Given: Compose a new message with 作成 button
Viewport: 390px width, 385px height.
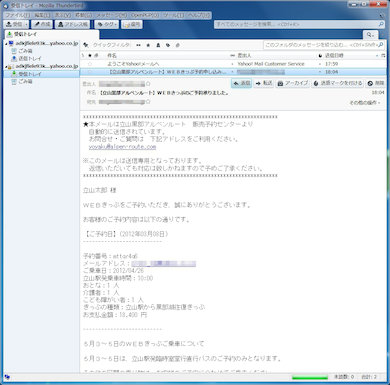Looking at the screenshot, I should coord(42,24).
